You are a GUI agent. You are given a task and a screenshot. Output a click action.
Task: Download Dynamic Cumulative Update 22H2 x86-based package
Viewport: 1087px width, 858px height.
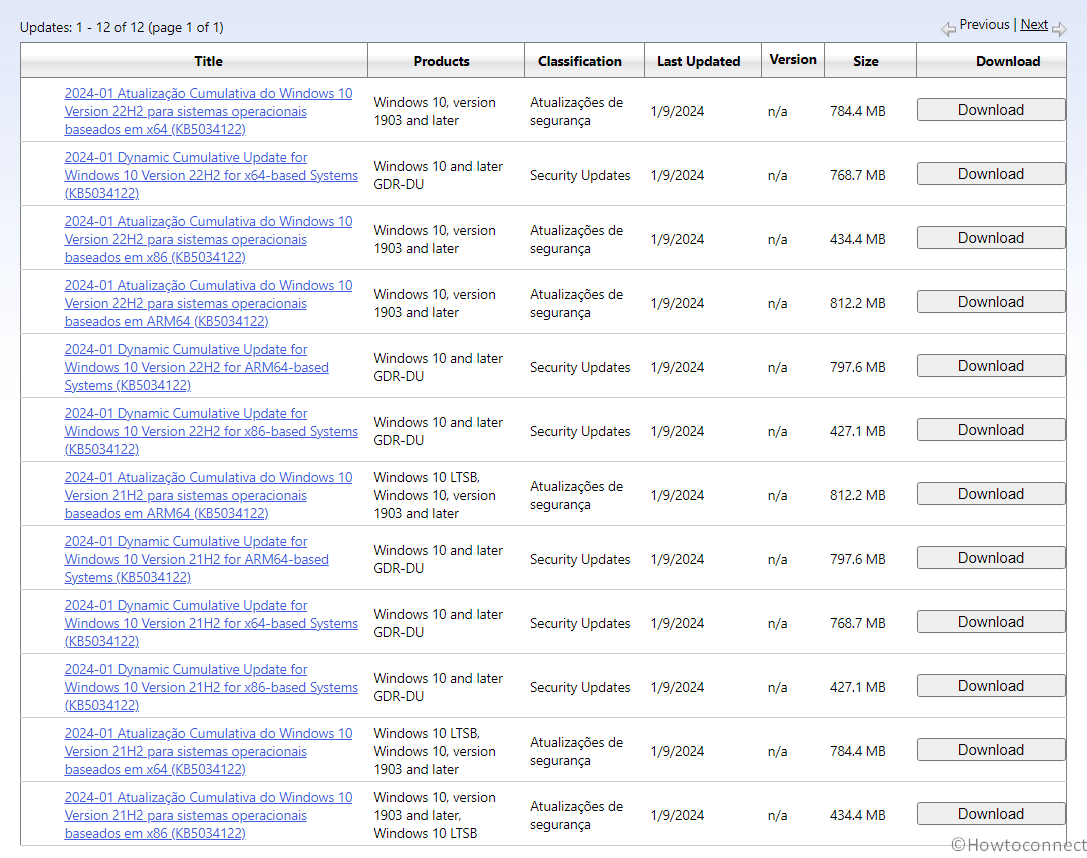tap(990, 430)
